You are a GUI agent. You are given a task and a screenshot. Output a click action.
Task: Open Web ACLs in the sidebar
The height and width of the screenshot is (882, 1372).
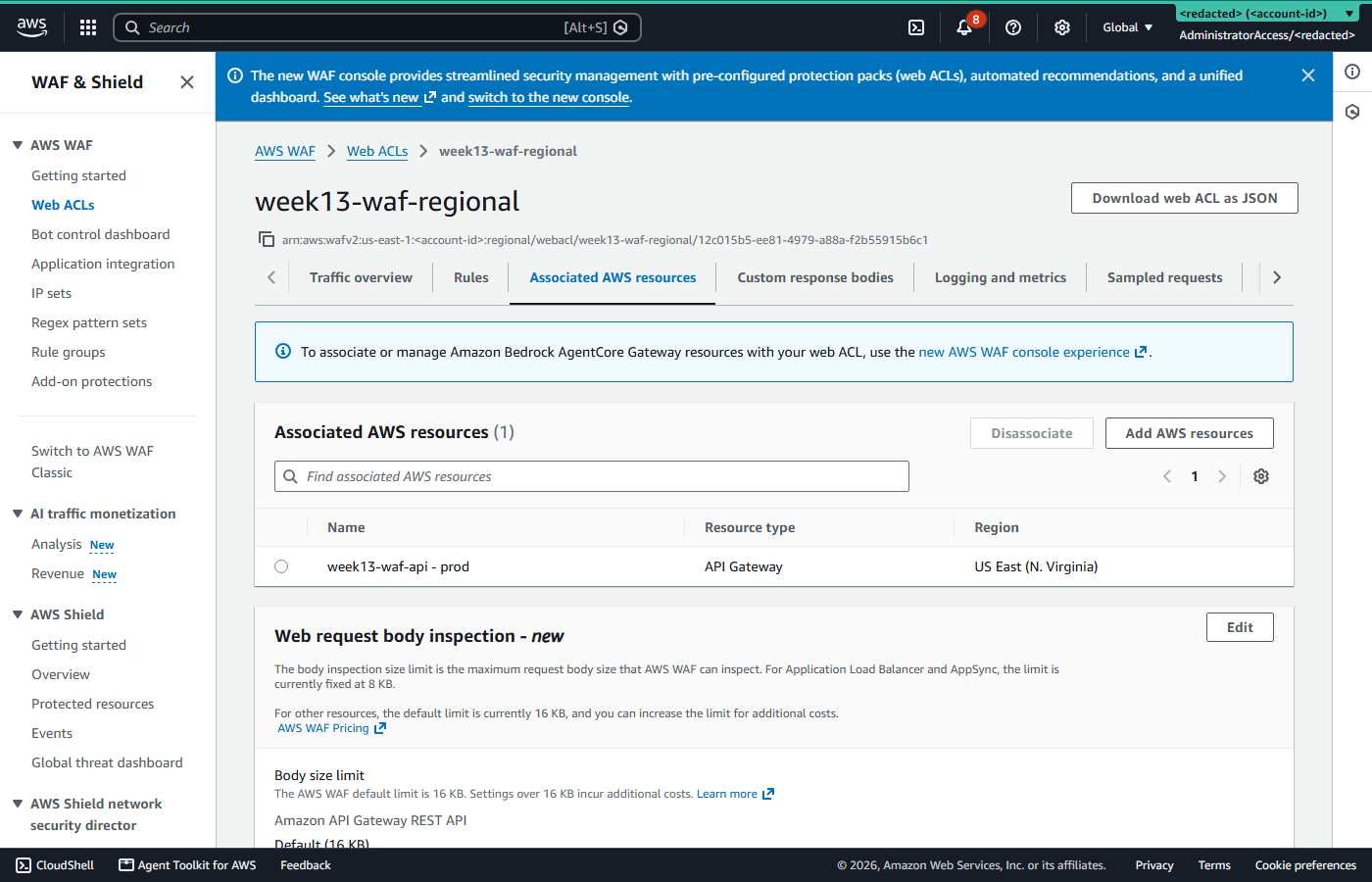(x=63, y=205)
